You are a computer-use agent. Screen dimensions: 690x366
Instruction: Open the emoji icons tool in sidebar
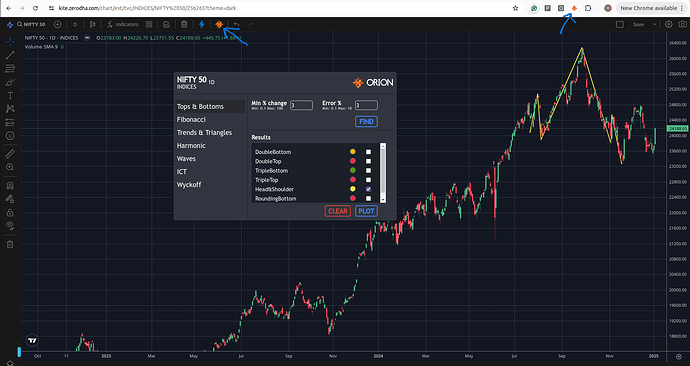pyautogui.click(x=10, y=136)
